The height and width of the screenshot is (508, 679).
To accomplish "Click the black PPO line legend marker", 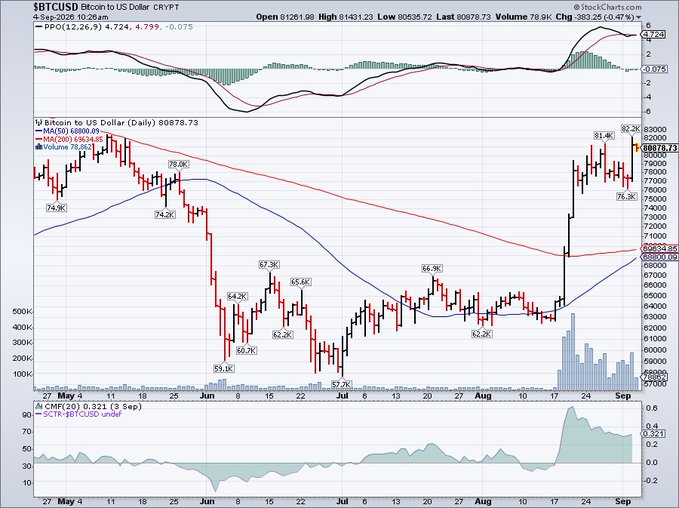I will [39, 27].
